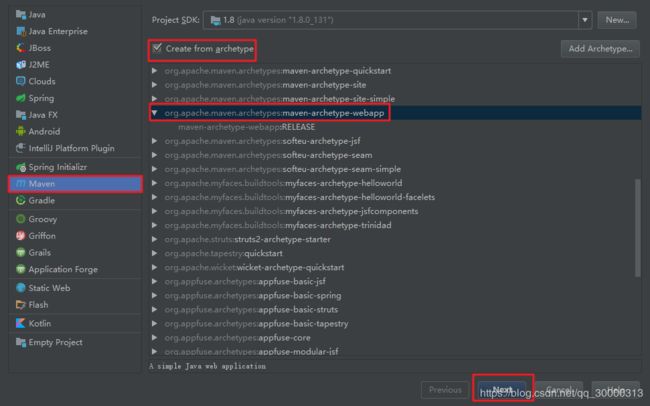
Task: Click archetype list vertical scrollbar
Action: coord(638,227)
